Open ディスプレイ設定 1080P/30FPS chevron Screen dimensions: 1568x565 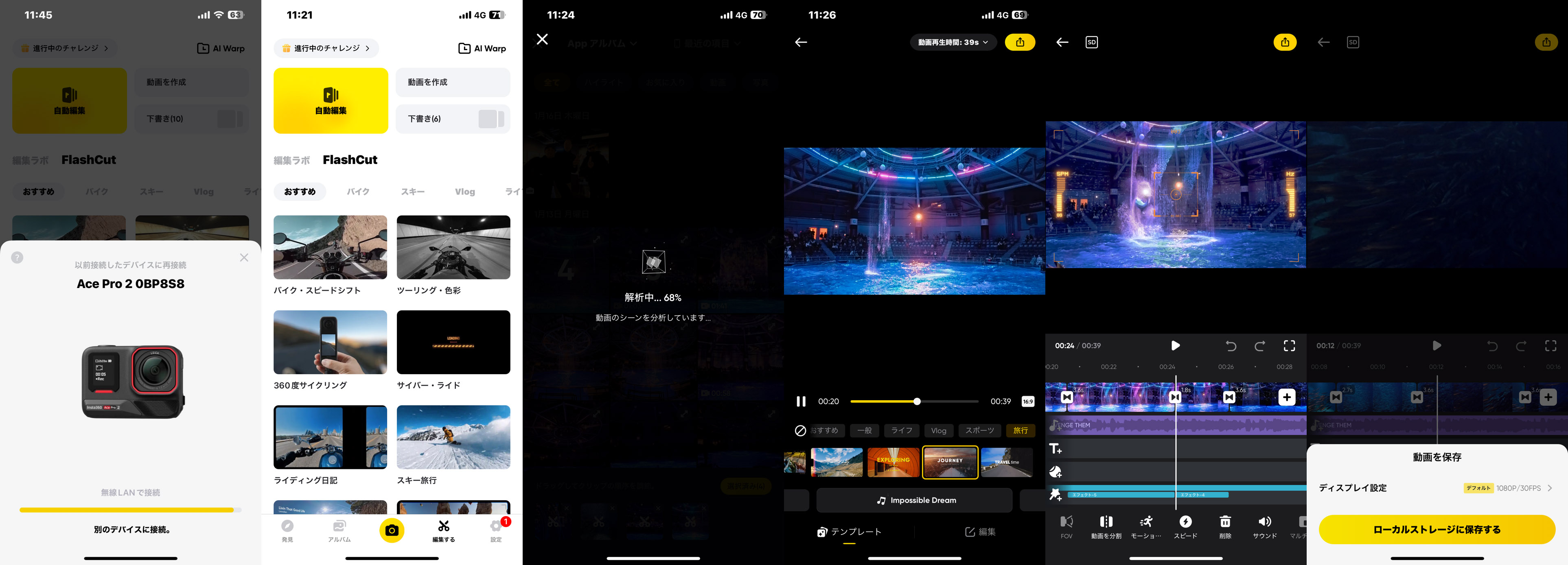coord(1549,488)
